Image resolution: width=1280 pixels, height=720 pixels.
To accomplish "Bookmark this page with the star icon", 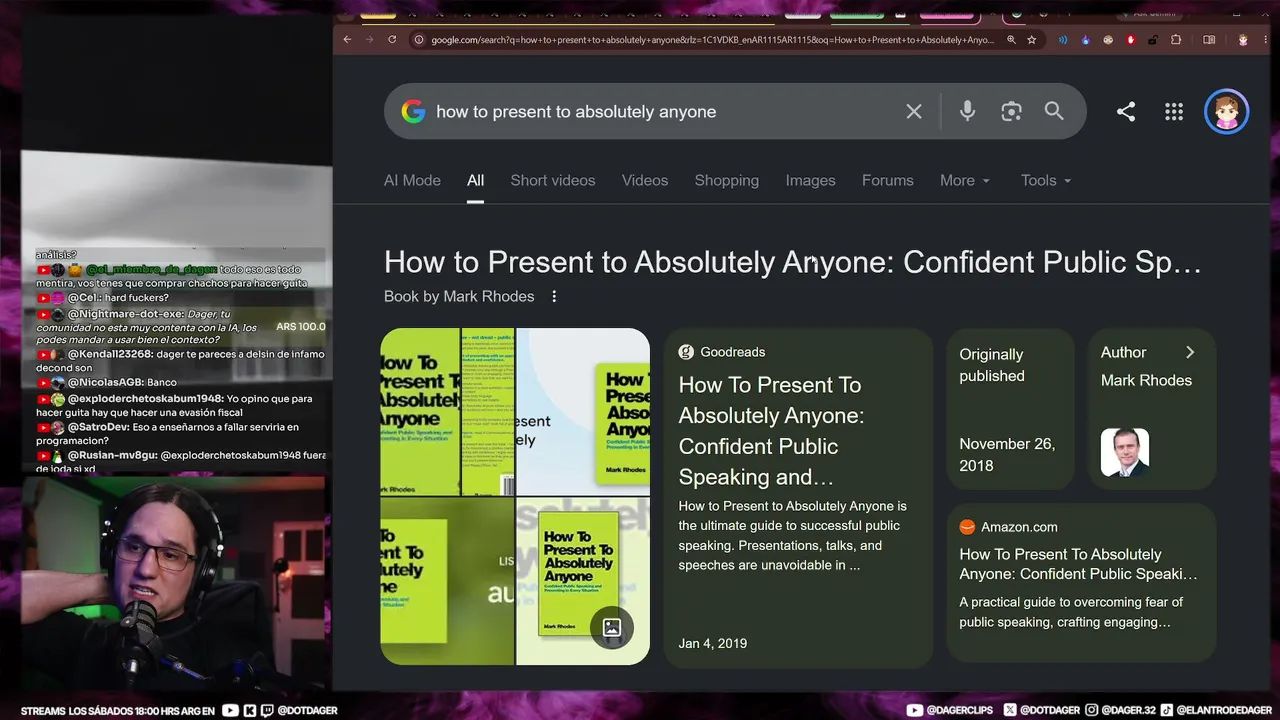I will tap(1031, 40).
